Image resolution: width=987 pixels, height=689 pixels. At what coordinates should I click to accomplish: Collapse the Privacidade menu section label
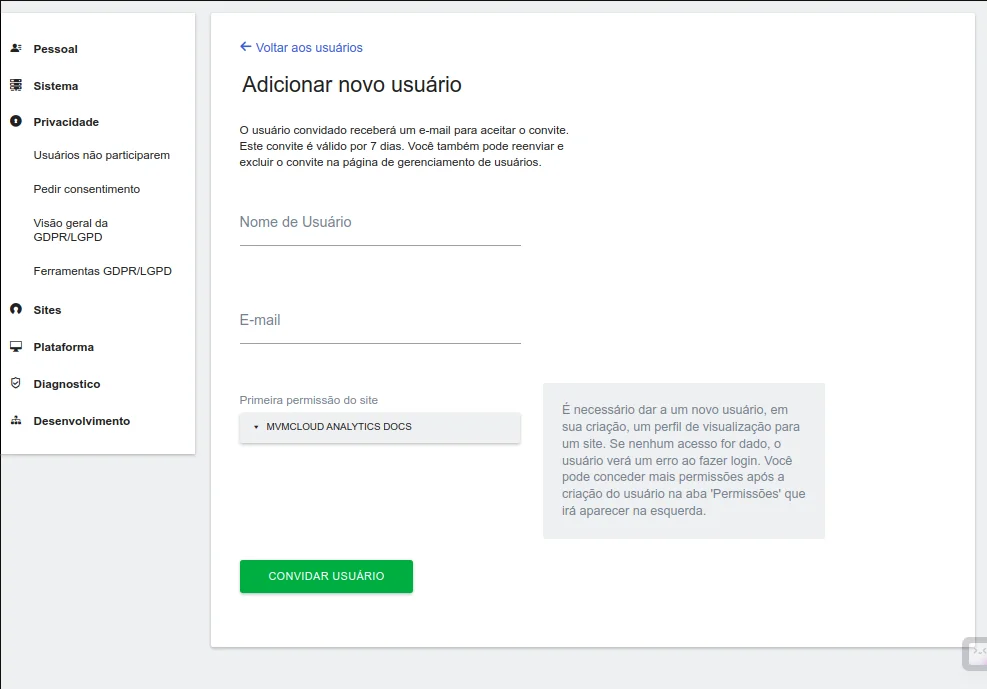tap(66, 122)
